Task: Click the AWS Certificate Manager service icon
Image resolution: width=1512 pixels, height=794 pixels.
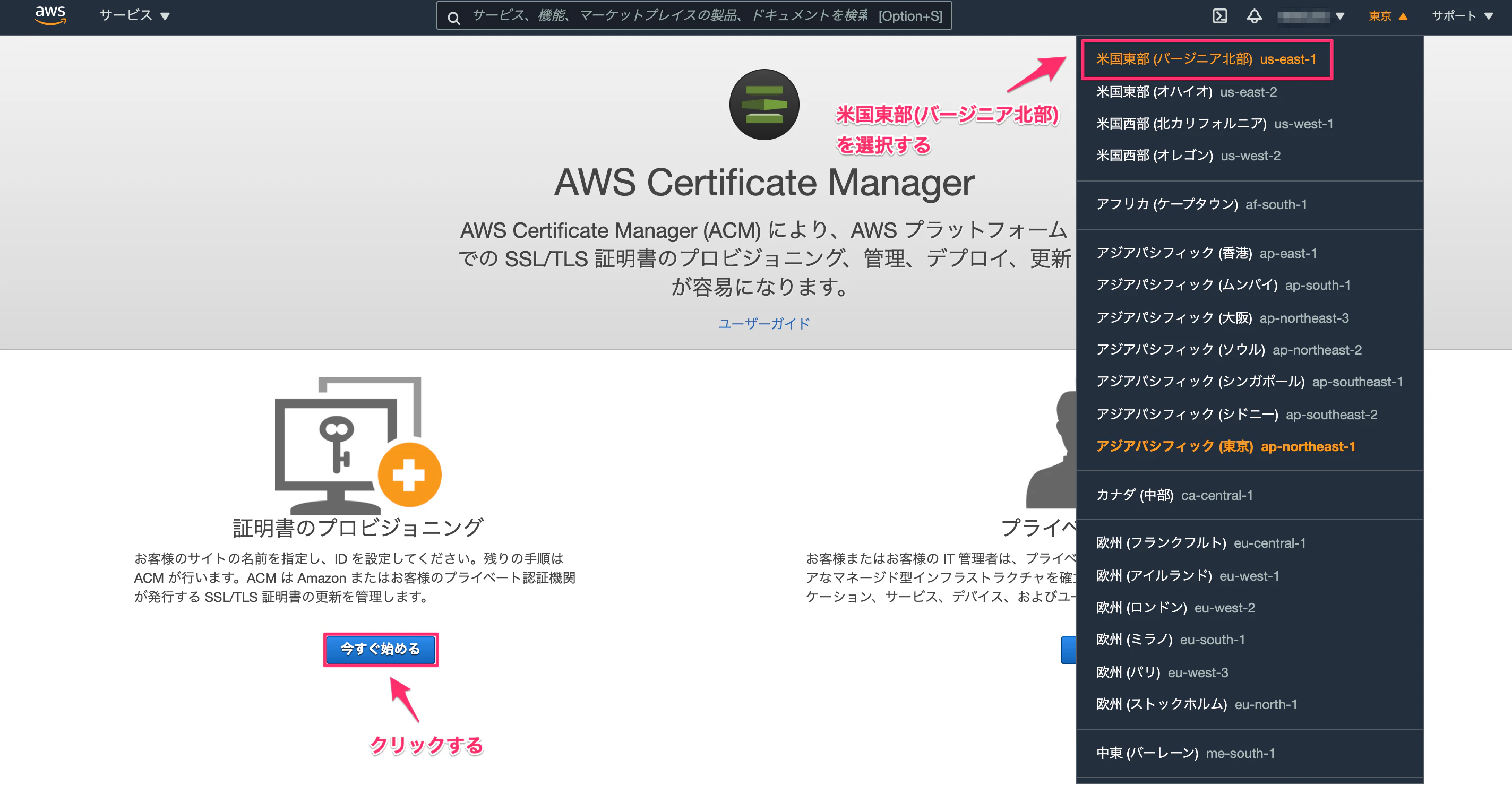Action: (763, 105)
